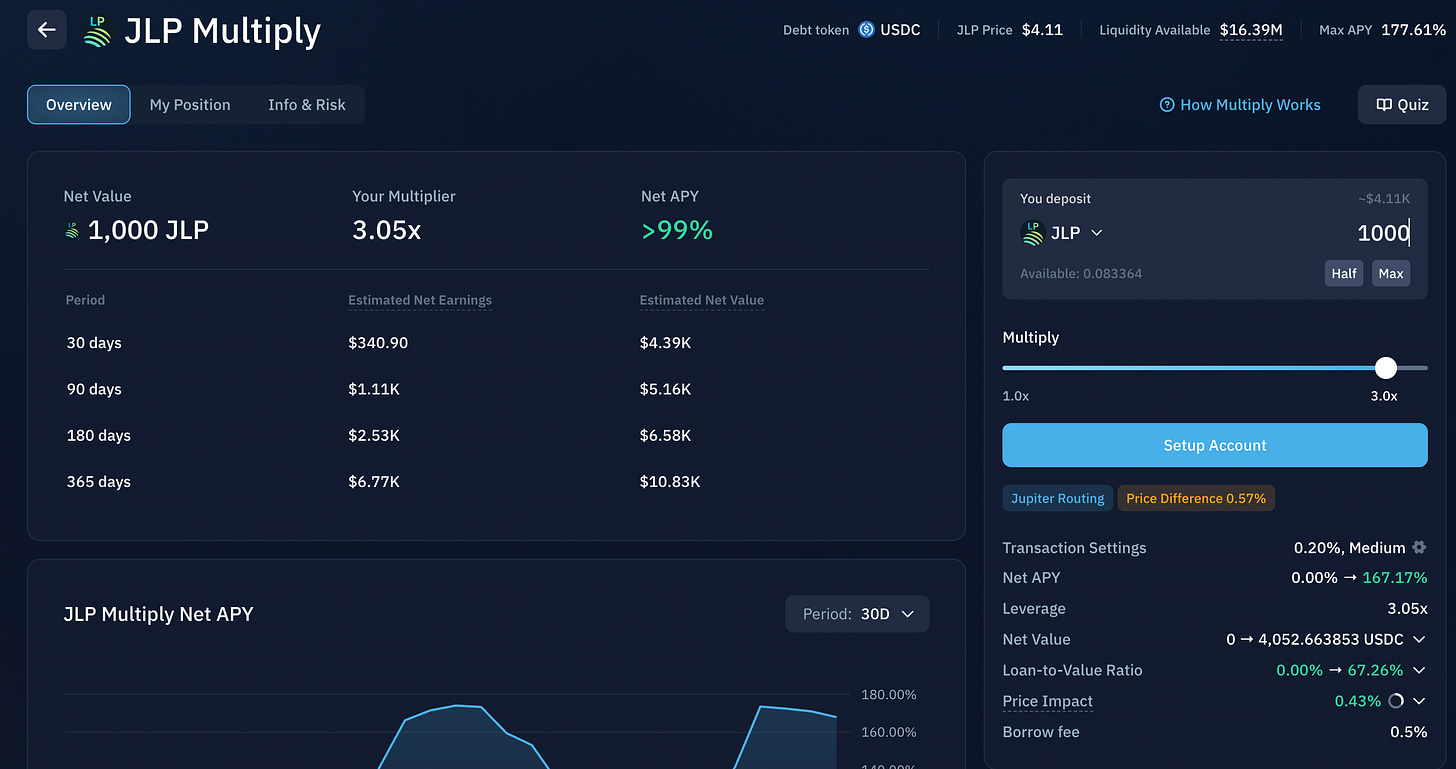Click the Setup Account button
This screenshot has height=769, width=1456.
point(1215,445)
